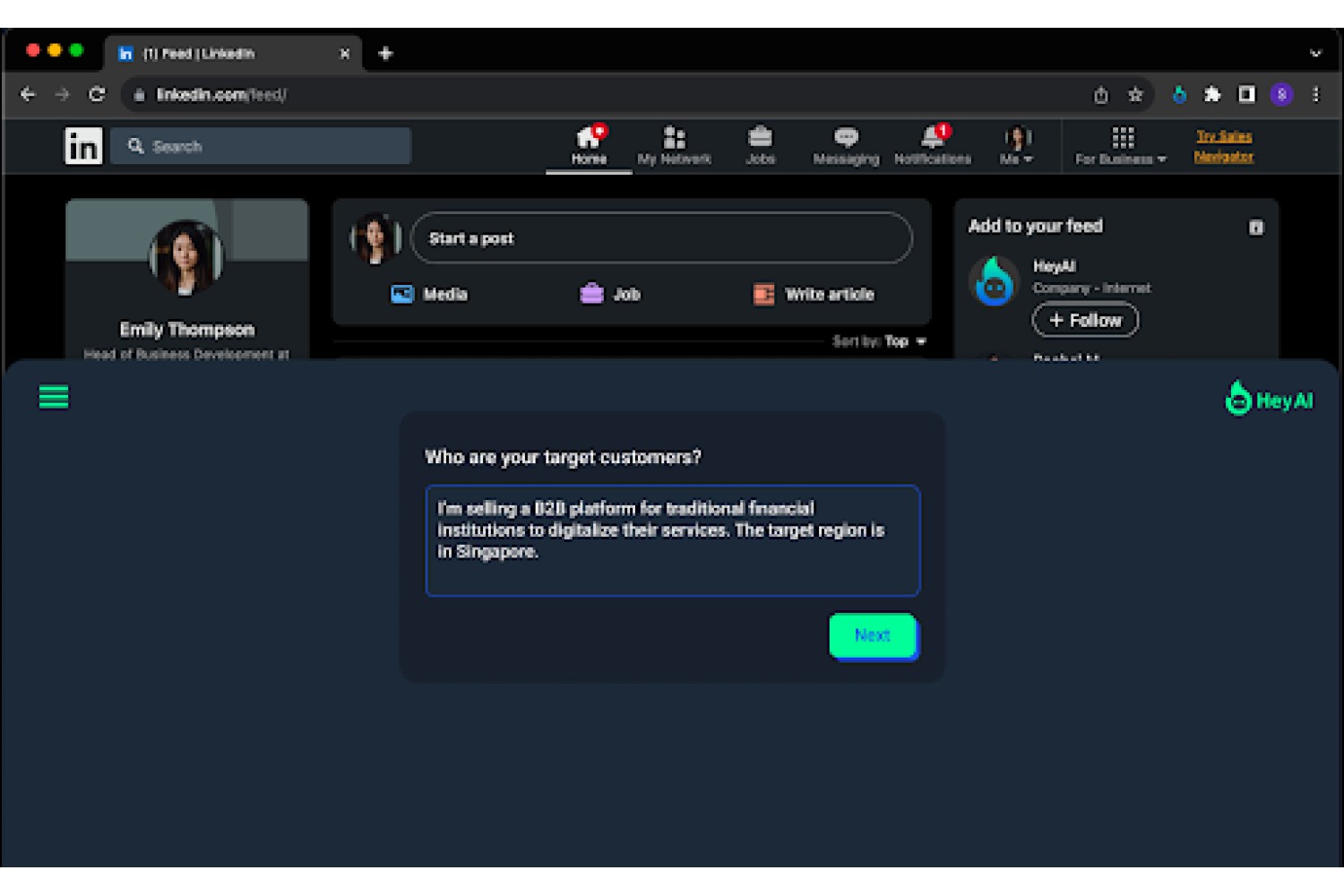Open the Chrome profile avatar
The height and width of the screenshot is (896, 1344).
click(1281, 94)
